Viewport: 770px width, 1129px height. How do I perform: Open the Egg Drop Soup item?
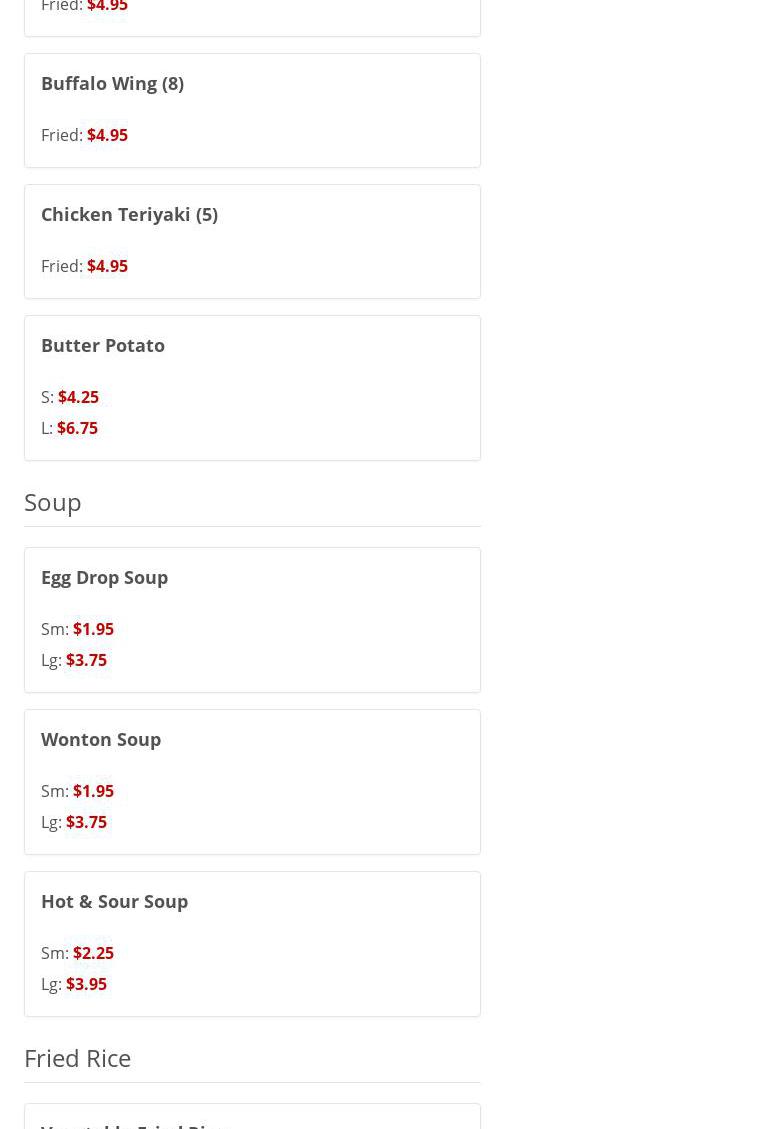(104, 577)
